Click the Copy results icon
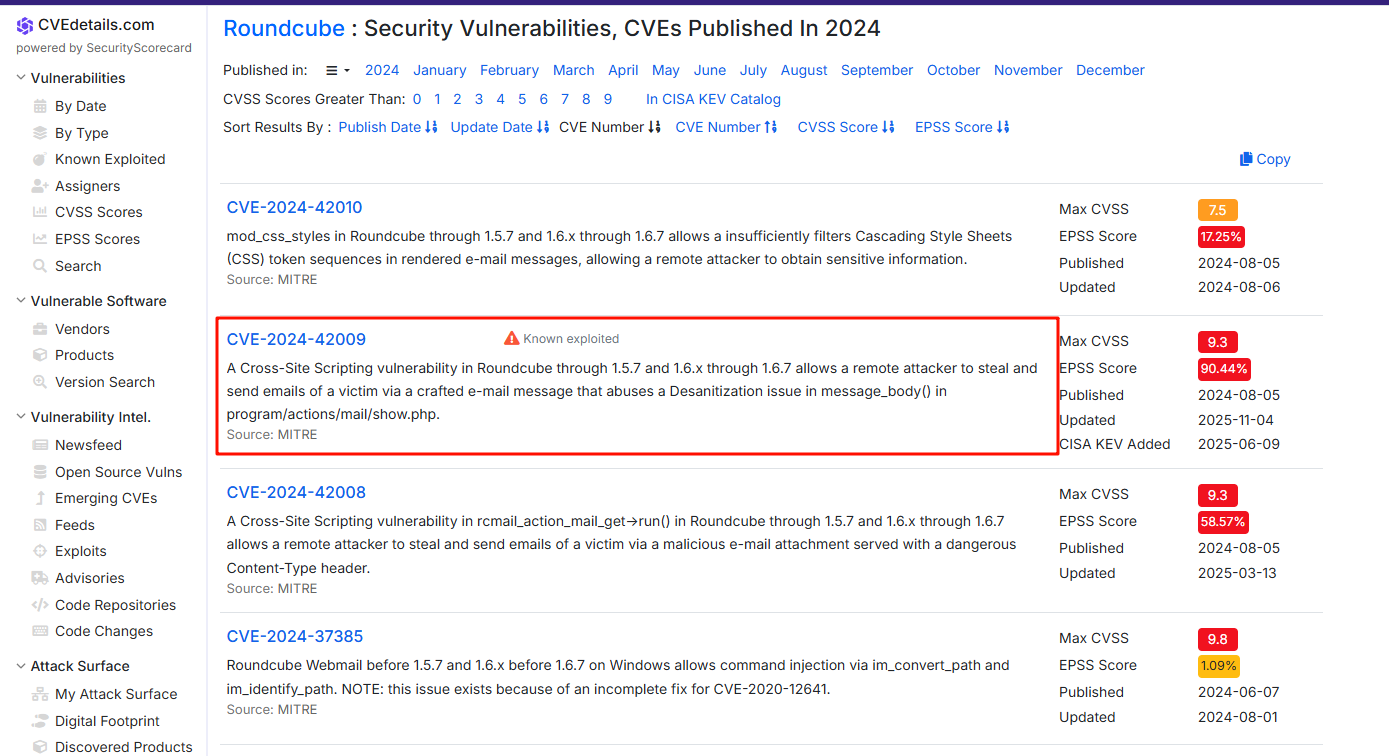Image resolution: width=1389 pixels, height=756 pixels. [x=1246, y=159]
